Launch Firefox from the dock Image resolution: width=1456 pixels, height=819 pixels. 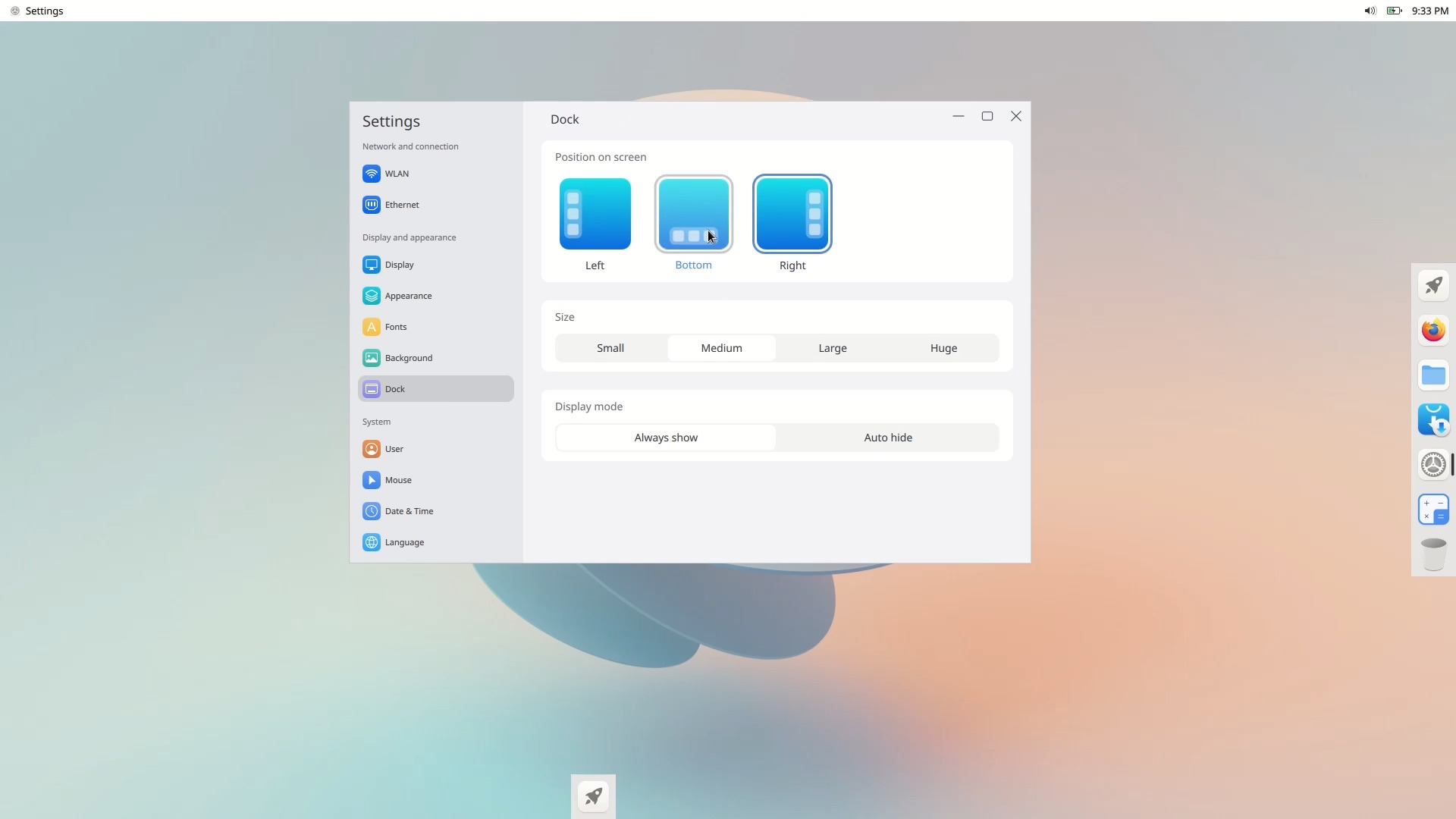coord(1434,331)
